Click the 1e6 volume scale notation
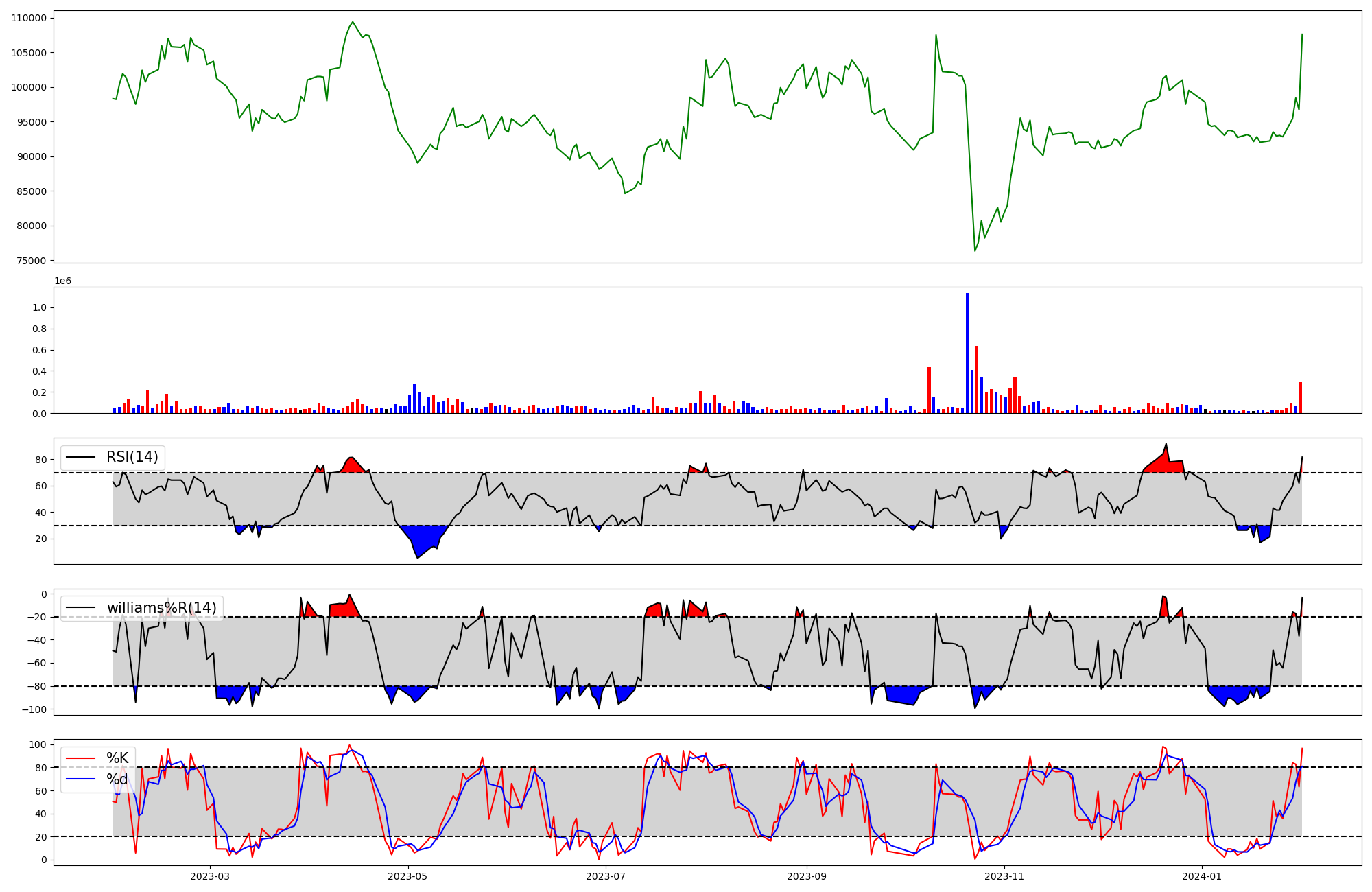The width and height of the screenshot is (1372, 892). pyautogui.click(x=62, y=281)
